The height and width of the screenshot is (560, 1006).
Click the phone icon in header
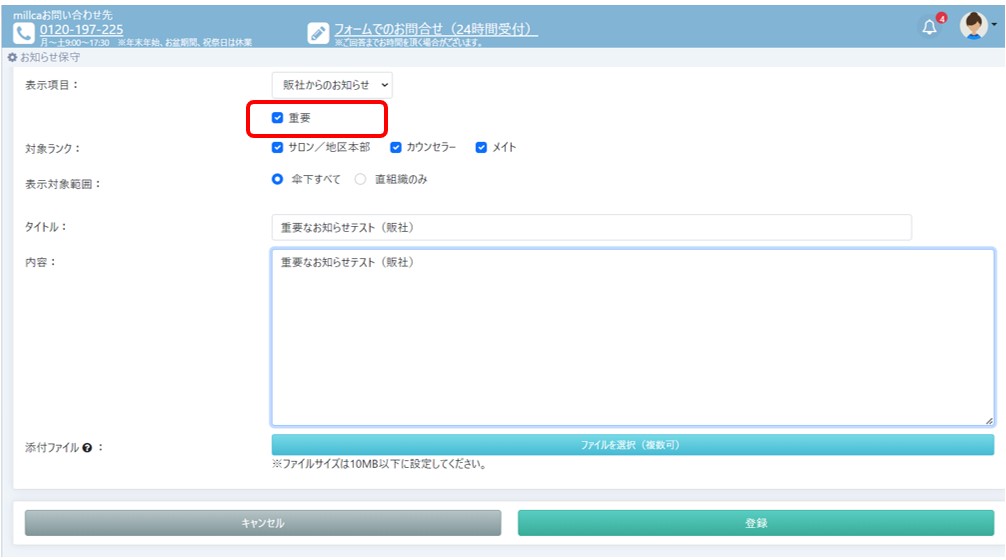coord(23,33)
